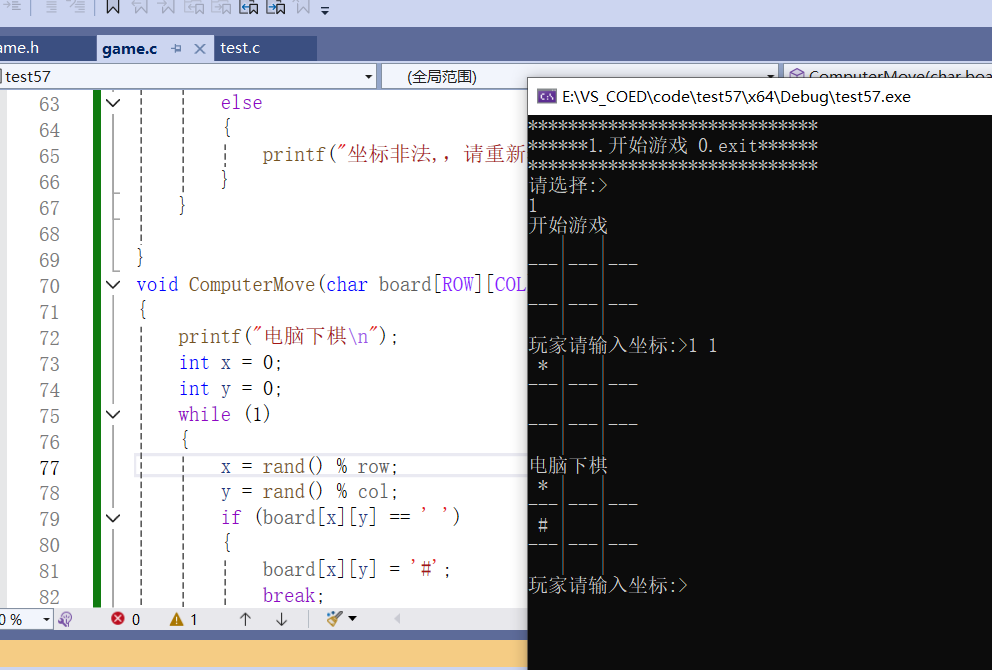Click '开始游戏' line in console
992x670 pixels.
(x=568, y=225)
